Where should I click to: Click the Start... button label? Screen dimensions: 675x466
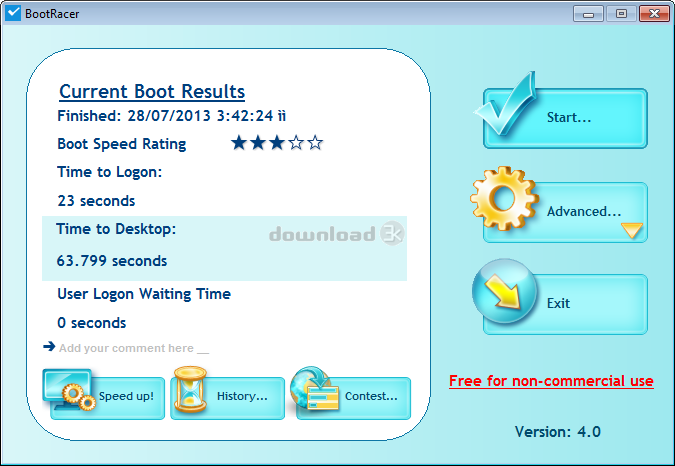569,117
